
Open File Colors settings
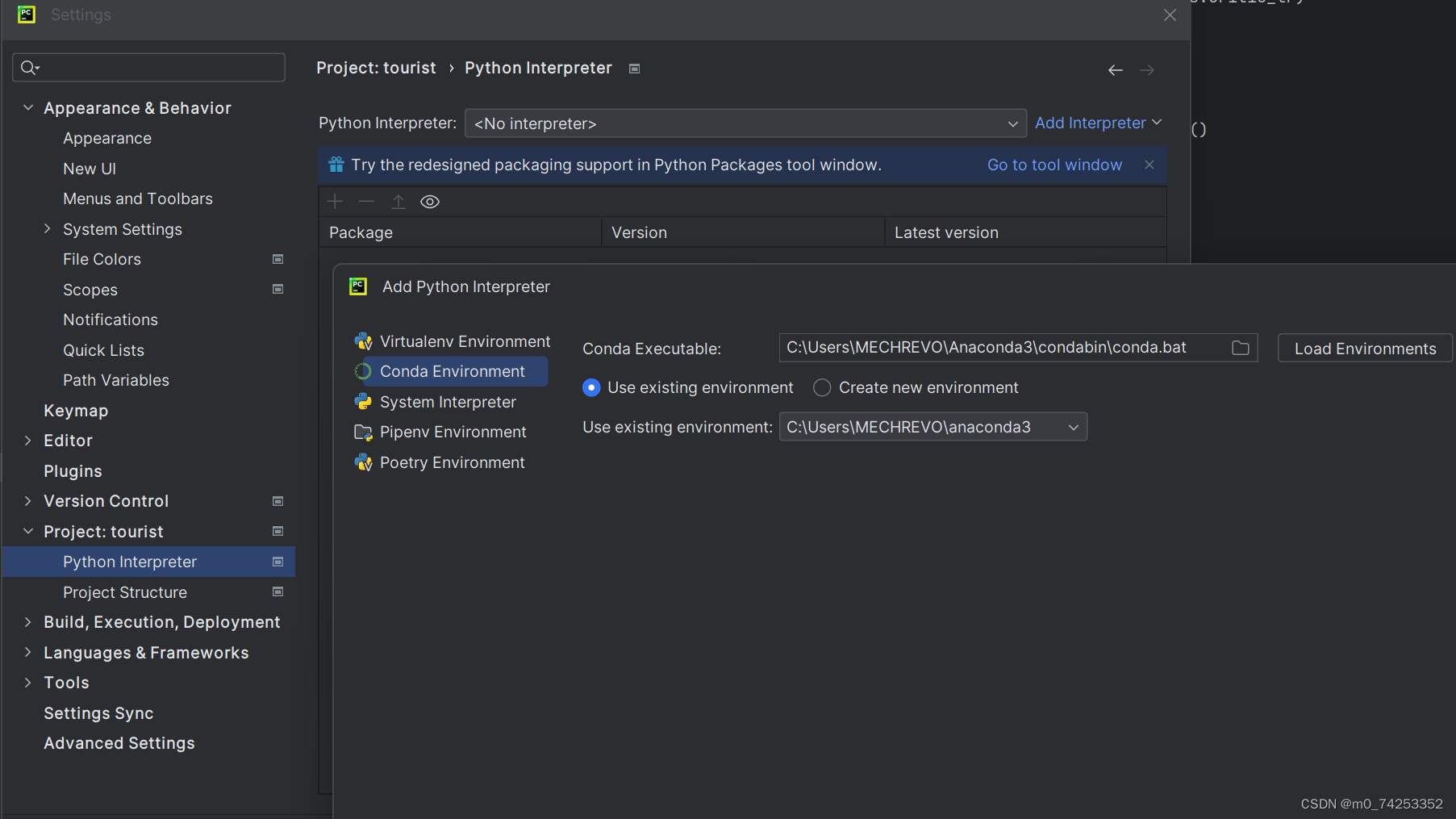pos(102,259)
